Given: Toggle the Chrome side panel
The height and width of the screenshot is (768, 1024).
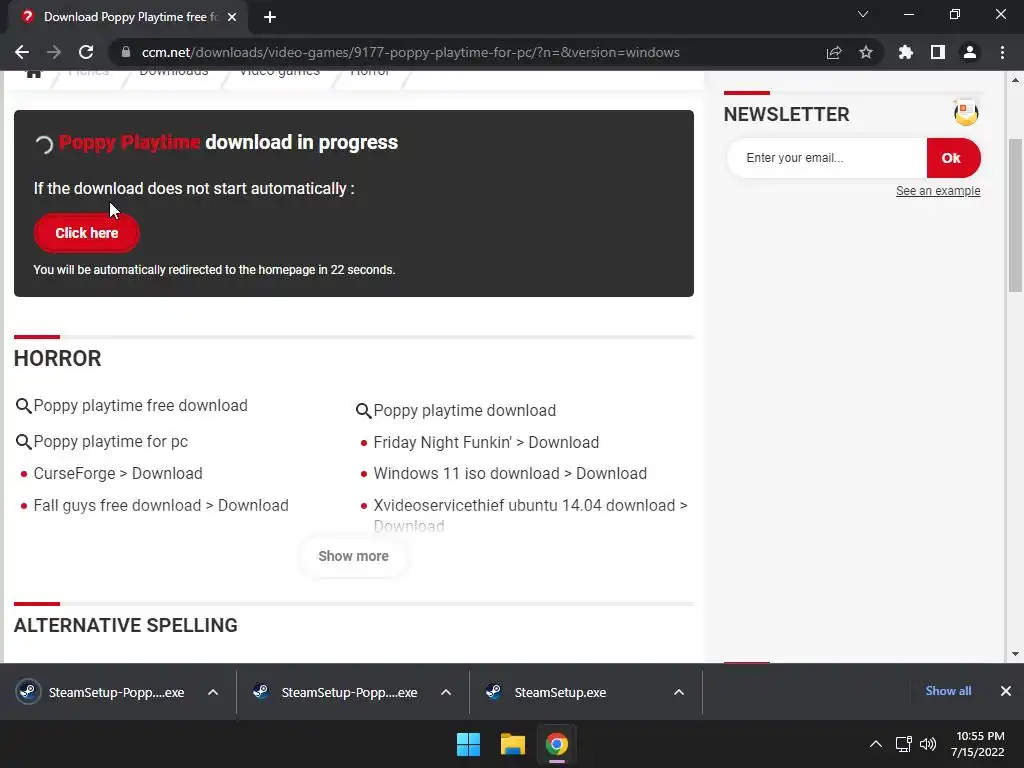Looking at the screenshot, I should [x=938, y=52].
